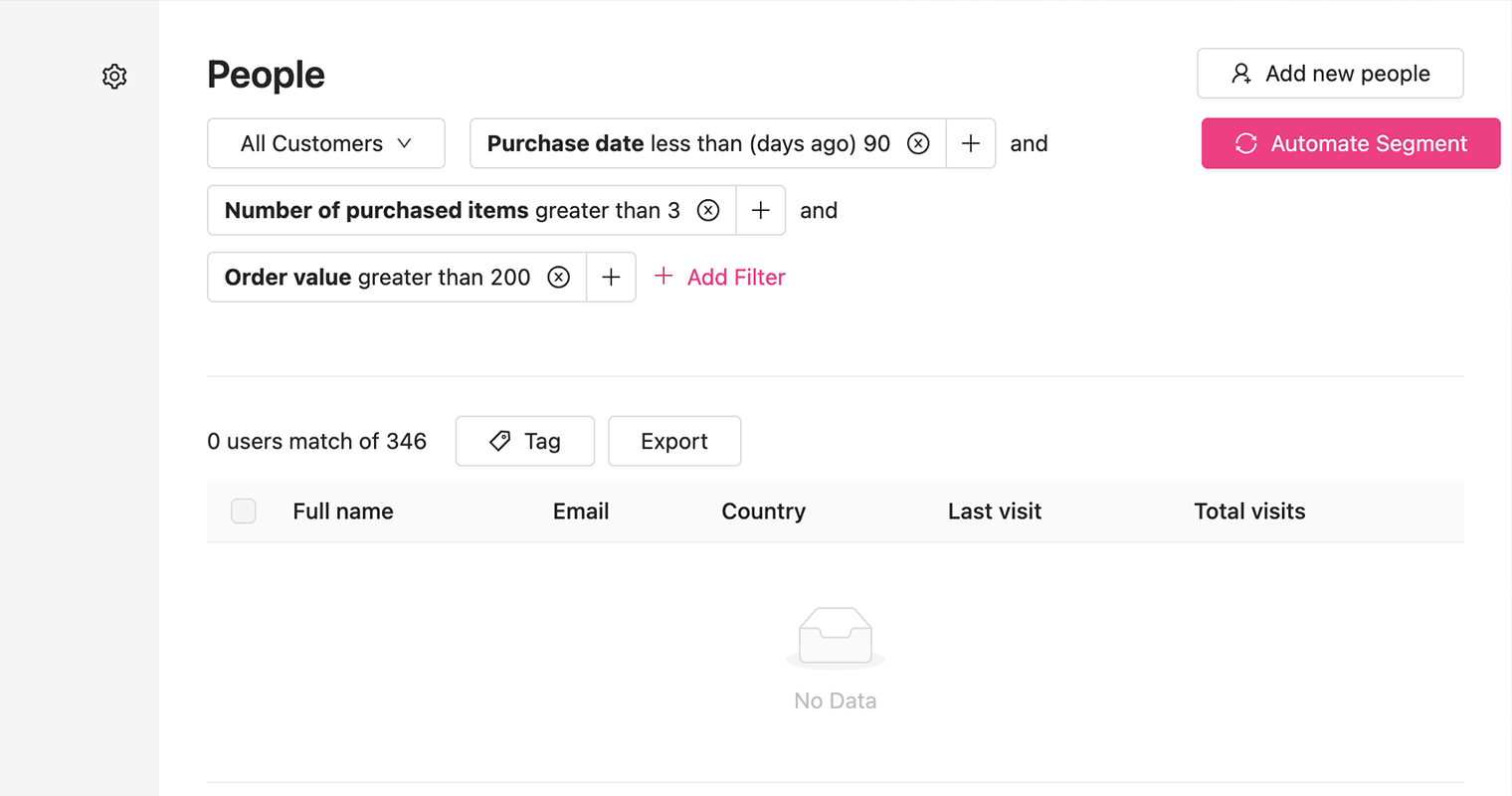Sort by Full name column header
This screenshot has width=1512, height=796.
343,511
